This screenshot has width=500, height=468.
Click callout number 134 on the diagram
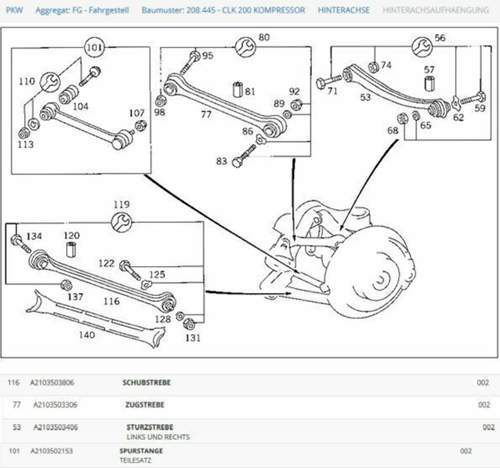pos(34,236)
